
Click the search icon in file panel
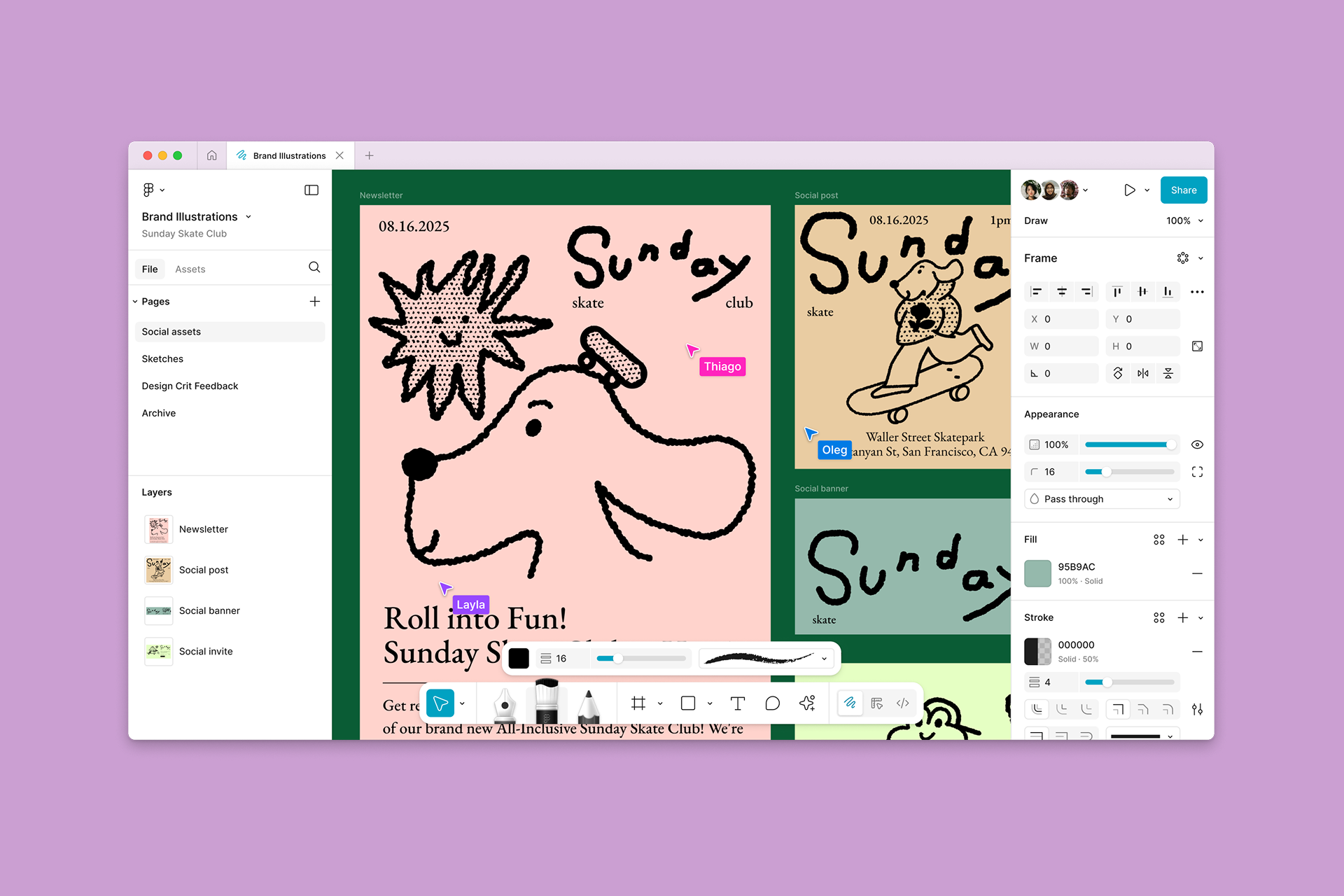[x=314, y=267]
